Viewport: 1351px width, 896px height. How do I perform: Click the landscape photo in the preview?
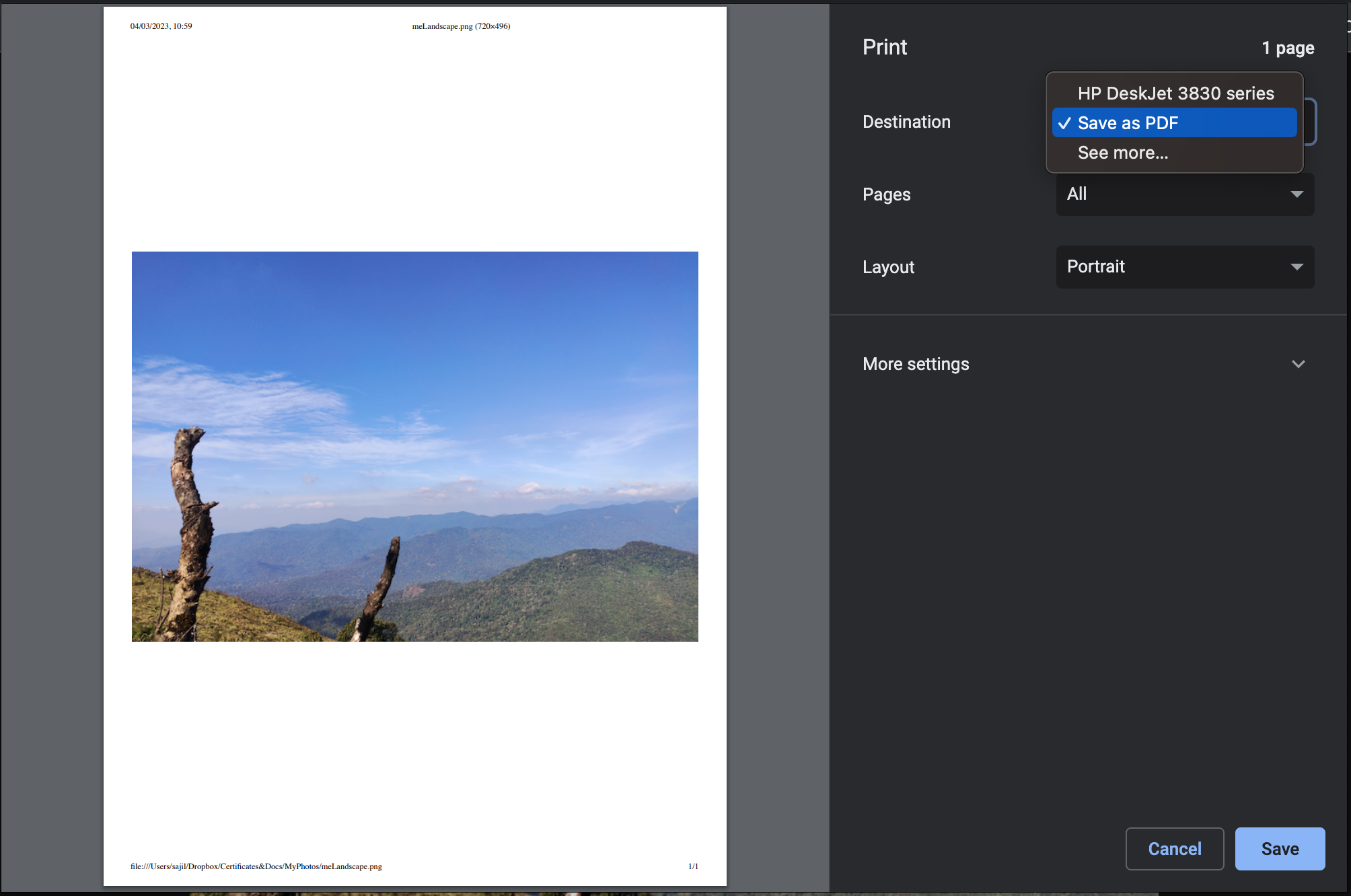click(414, 445)
